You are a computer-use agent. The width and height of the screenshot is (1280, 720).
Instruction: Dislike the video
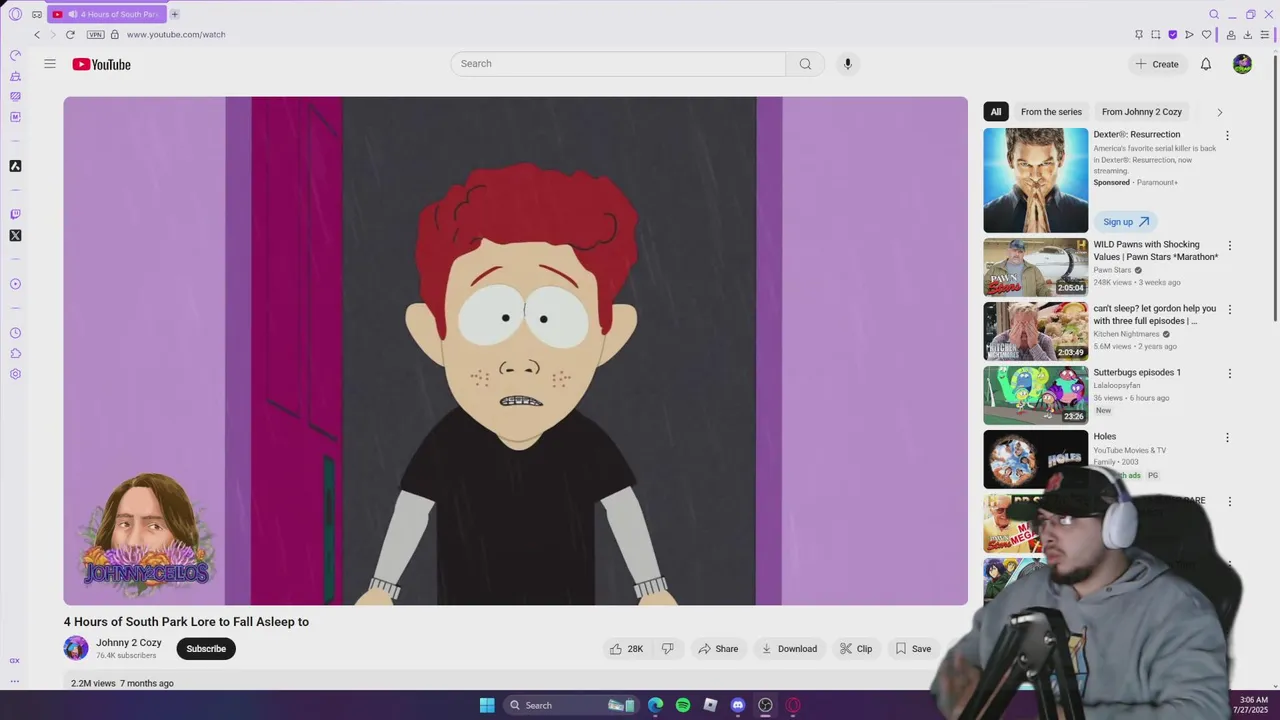click(x=668, y=649)
